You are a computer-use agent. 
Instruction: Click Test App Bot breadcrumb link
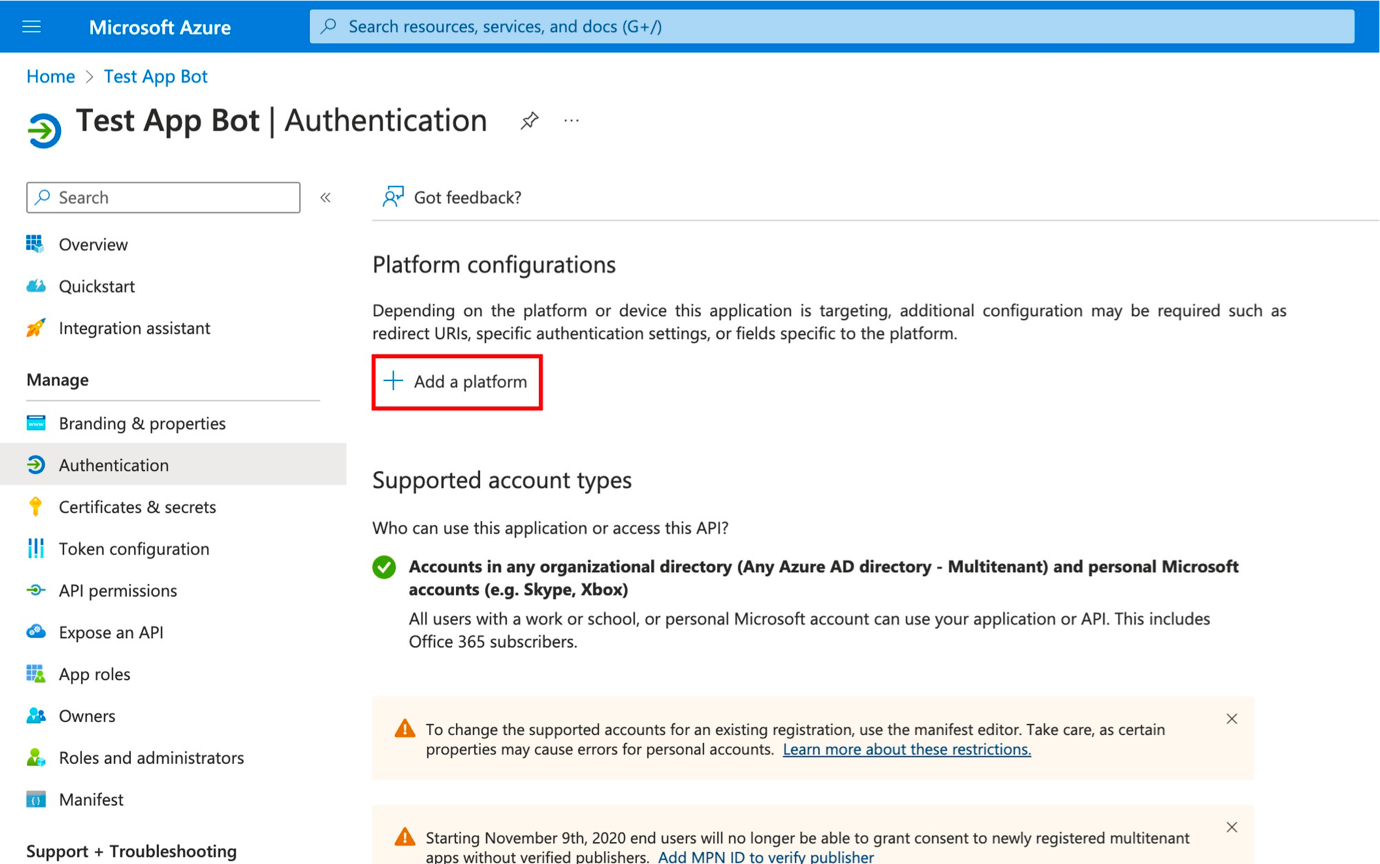[156, 76]
